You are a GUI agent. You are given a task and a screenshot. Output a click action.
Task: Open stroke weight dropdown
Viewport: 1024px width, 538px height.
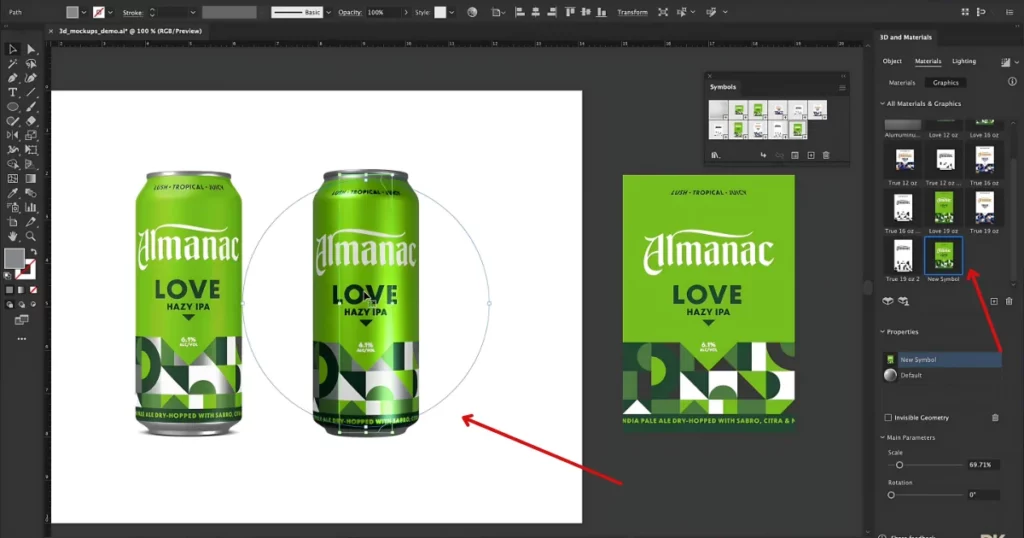(x=193, y=12)
